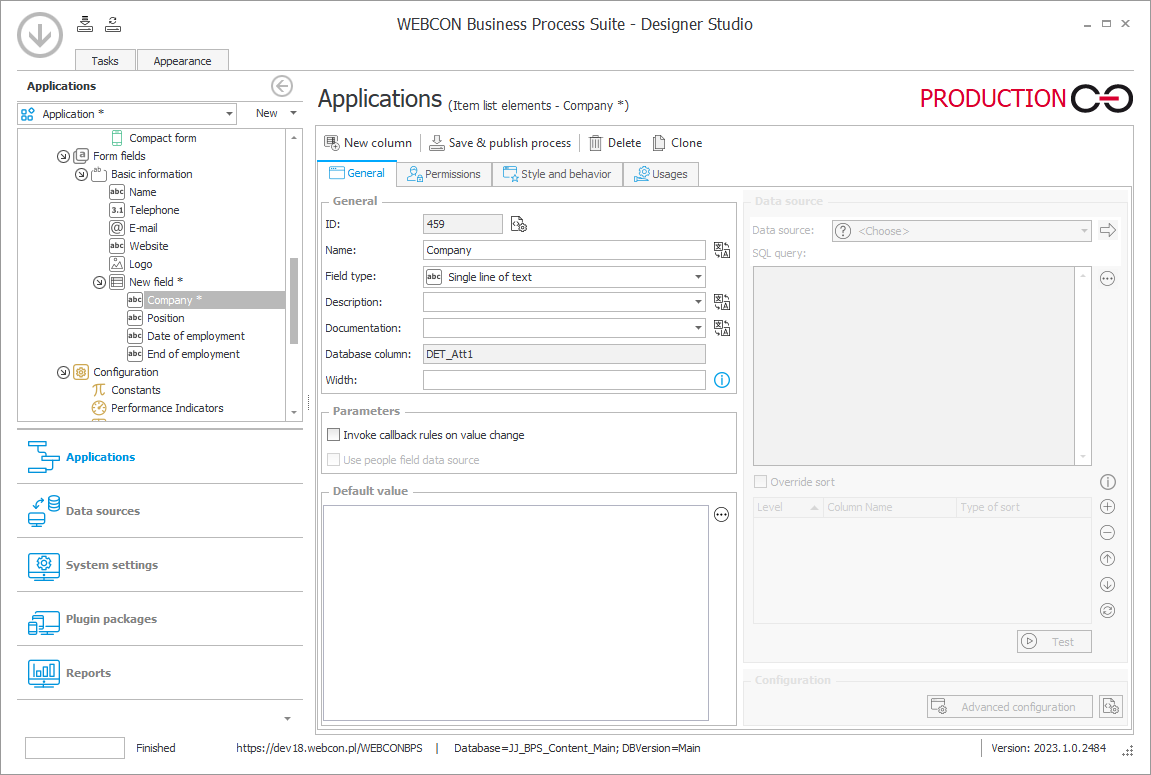Select Performance Indicators tree item
The width and height of the screenshot is (1151, 775).
click(167, 408)
